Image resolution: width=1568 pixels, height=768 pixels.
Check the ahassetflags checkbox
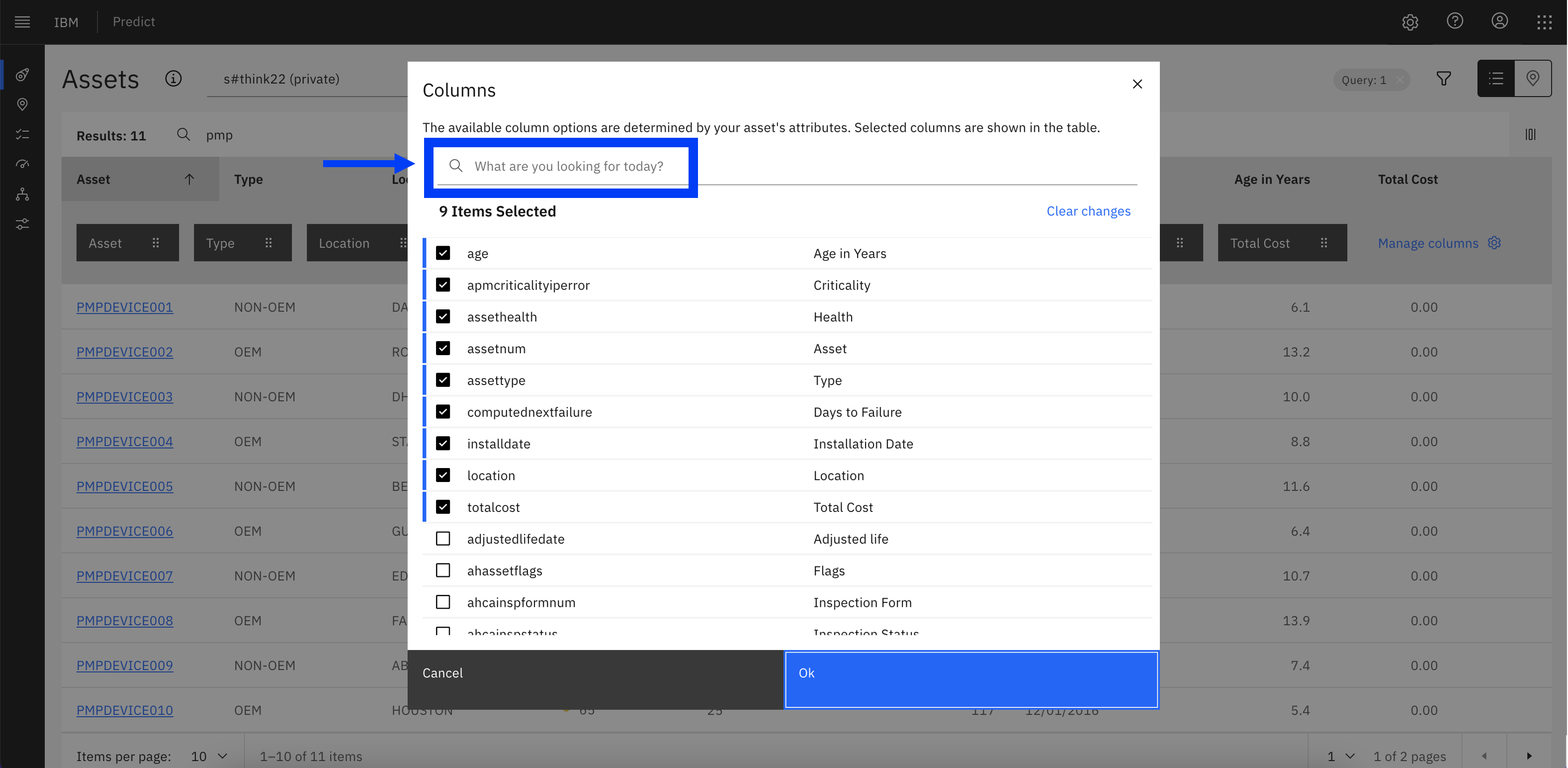point(443,570)
